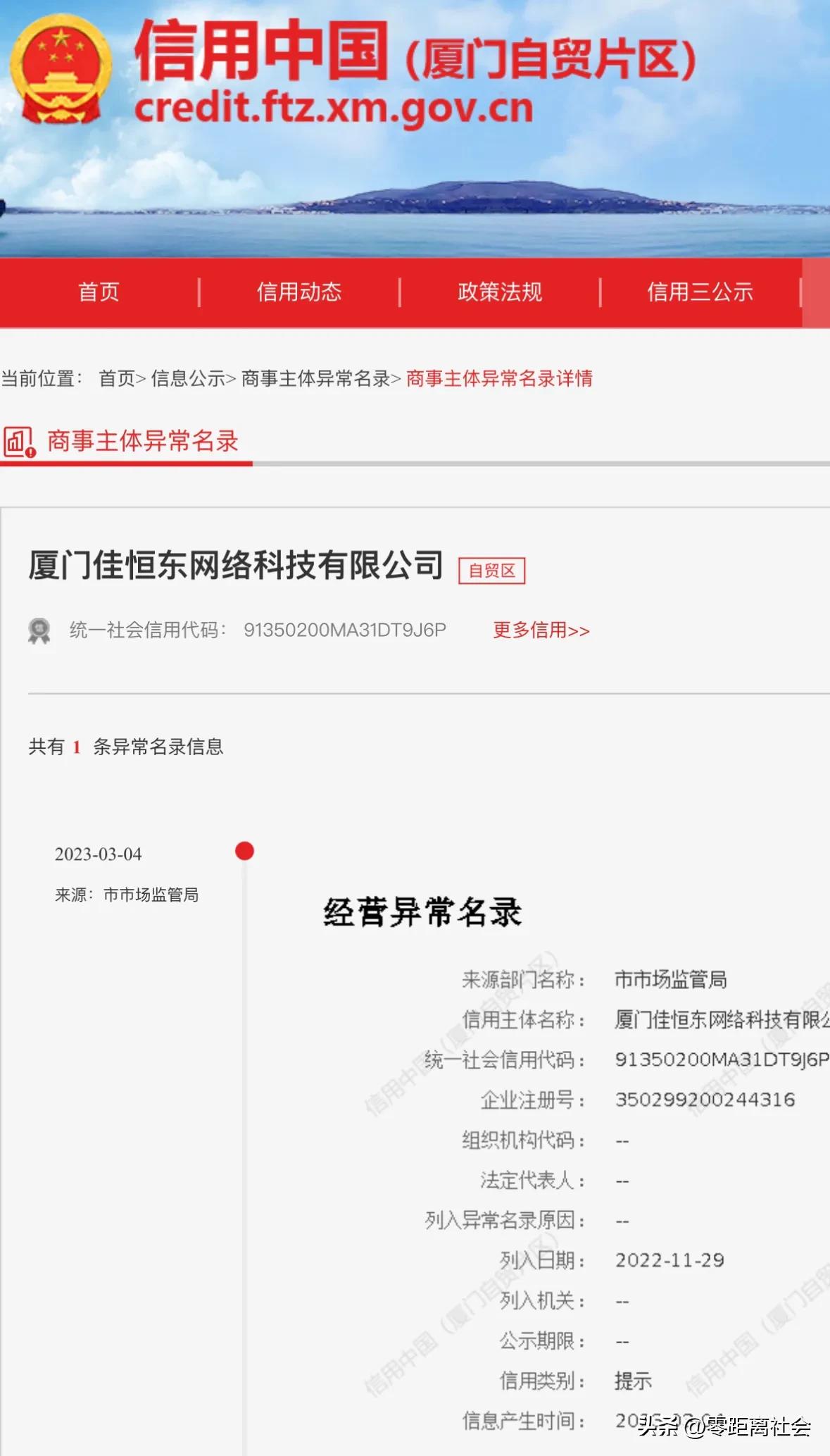830x1456 pixels.
Task: Click 首页 in the breadcrumb
Action: click(117, 378)
